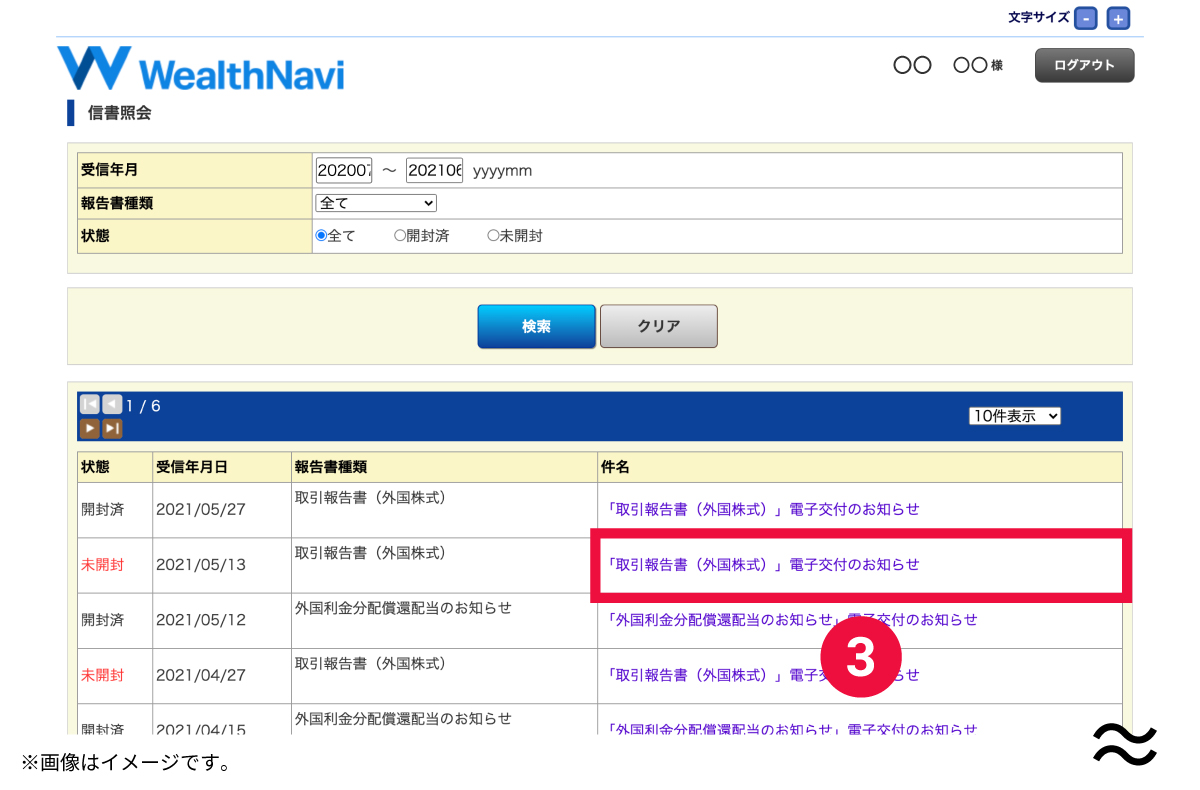Click the ログアウト button
The image size is (1200, 790).
(x=1084, y=65)
